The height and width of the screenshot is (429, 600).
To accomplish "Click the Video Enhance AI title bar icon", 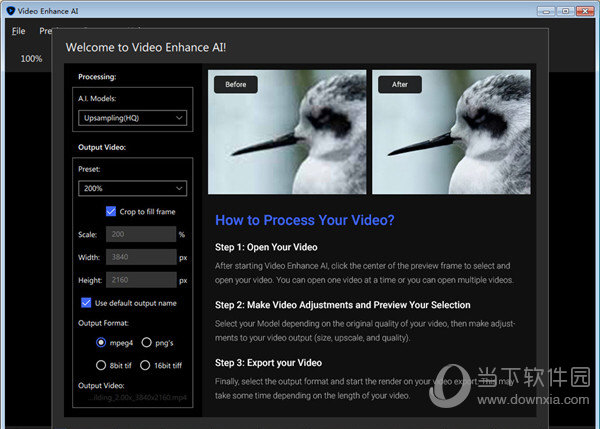I will 11,11.
